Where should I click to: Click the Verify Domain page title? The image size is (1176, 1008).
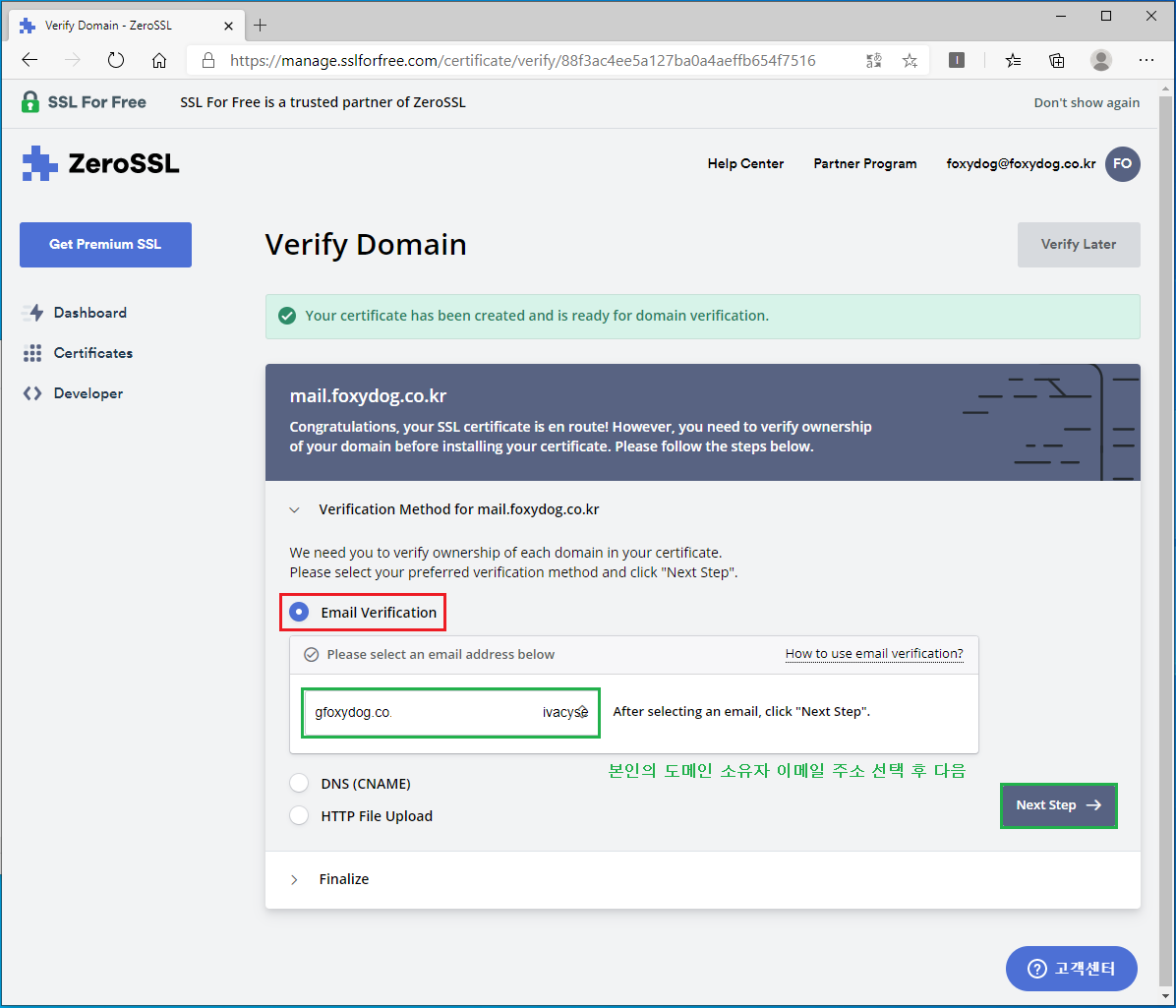tap(366, 245)
